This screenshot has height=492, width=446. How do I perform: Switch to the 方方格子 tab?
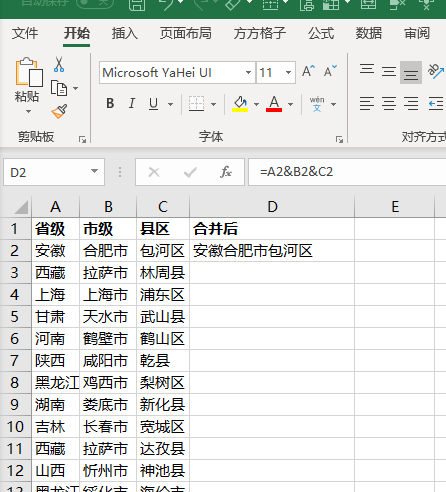coord(260,33)
